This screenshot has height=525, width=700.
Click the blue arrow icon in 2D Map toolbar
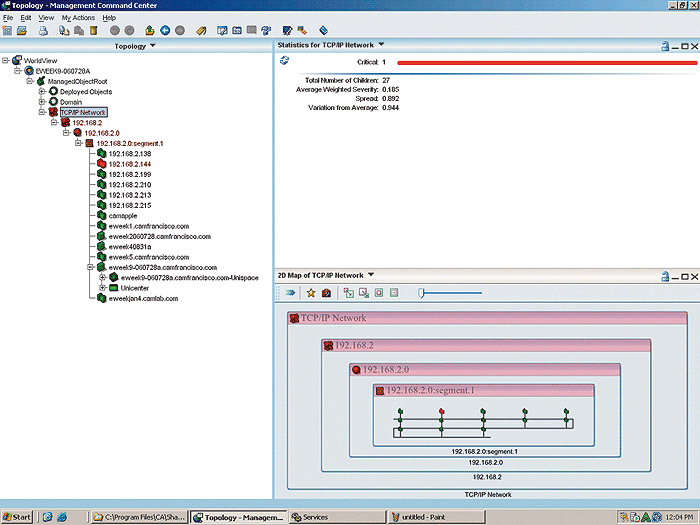click(x=290, y=293)
